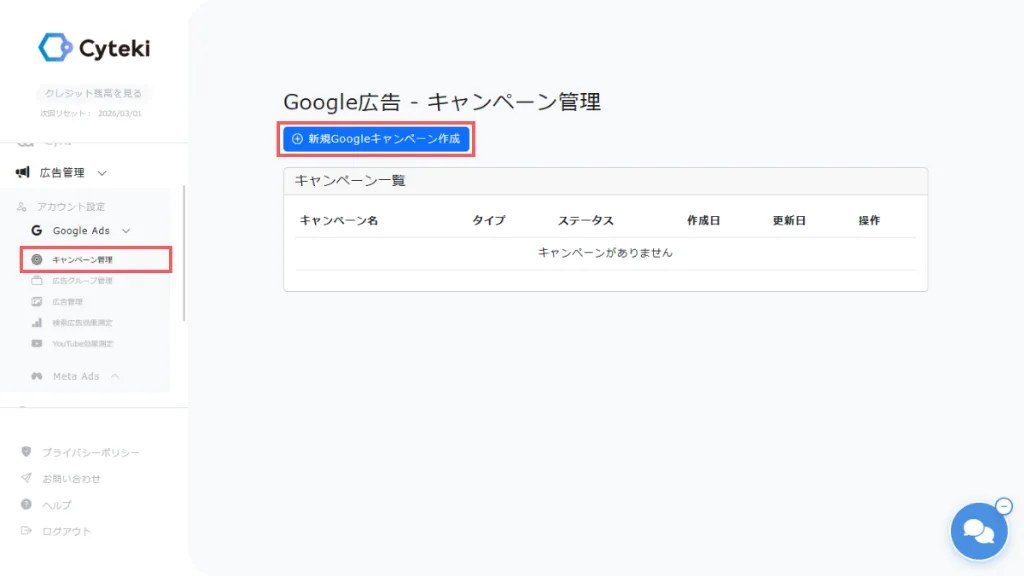This screenshot has width=1024, height=576.
Task: Click the YouTube play icon in sidebar
Action: (x=36, y=344)
